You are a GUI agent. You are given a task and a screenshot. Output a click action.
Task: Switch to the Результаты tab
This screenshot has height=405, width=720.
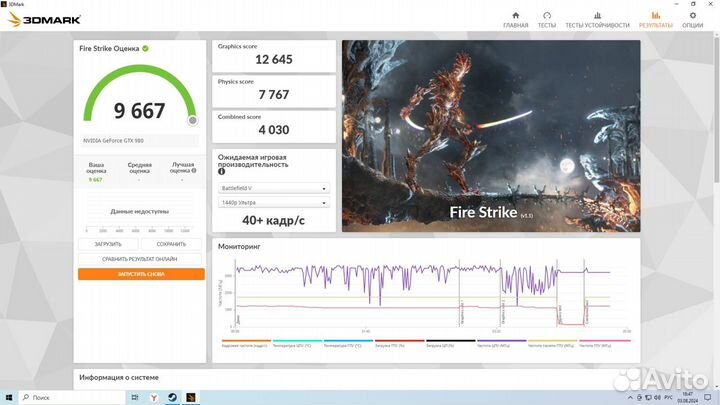point(656,19)
